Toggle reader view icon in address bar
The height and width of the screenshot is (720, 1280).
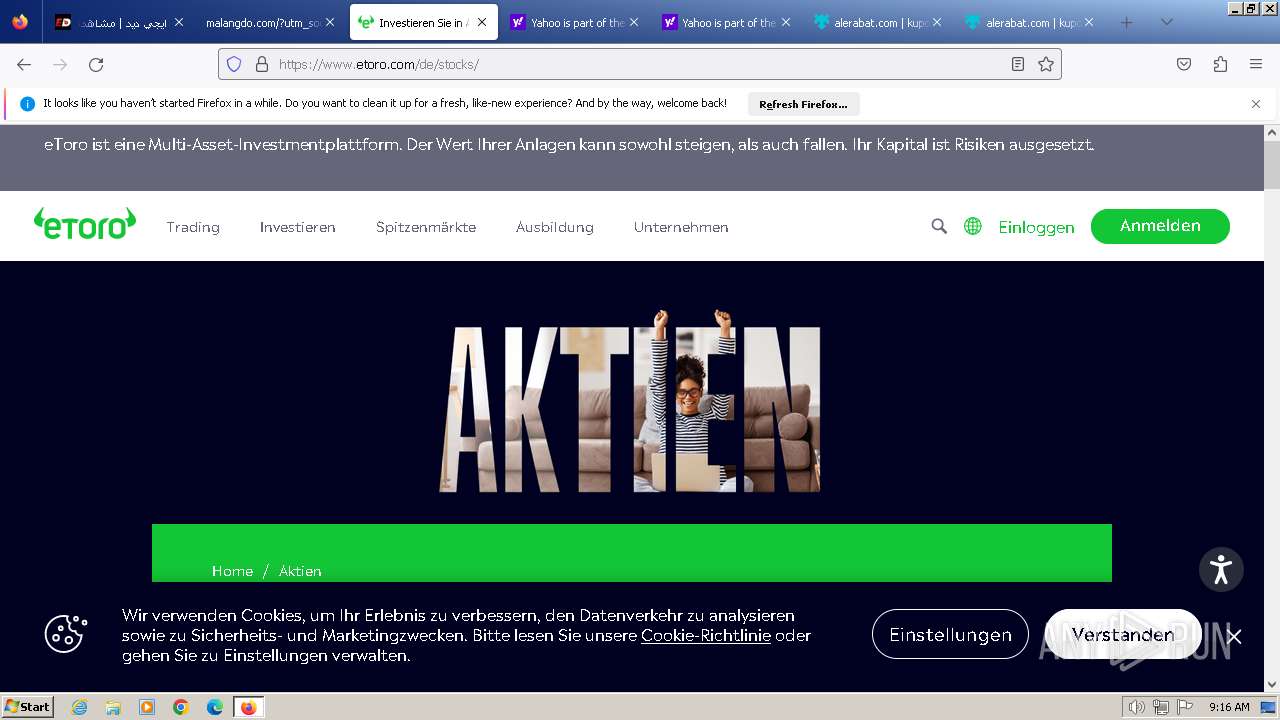[x=1018, y=64]
